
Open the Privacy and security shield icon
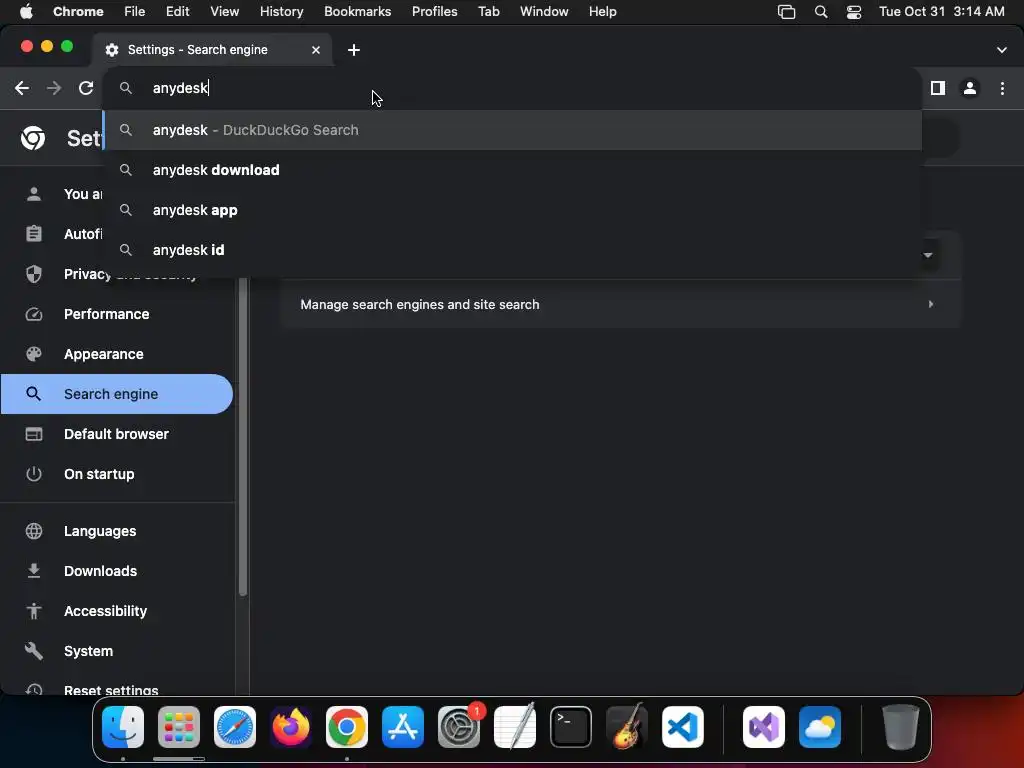(x=34, y=274)
